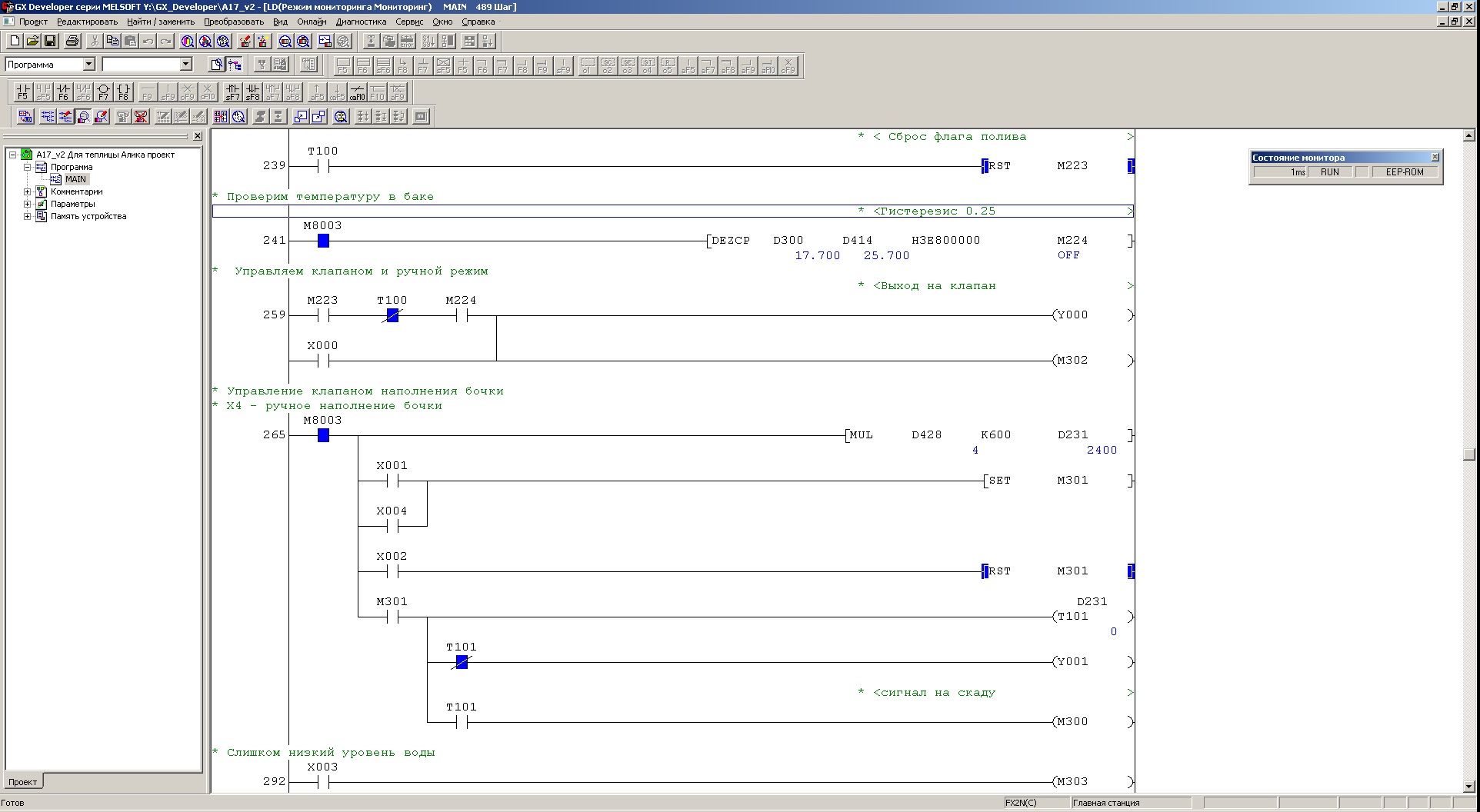Insert normally open contact (F5)
1480x812 pixels.
pyautogui.click(x=23, y=92)
